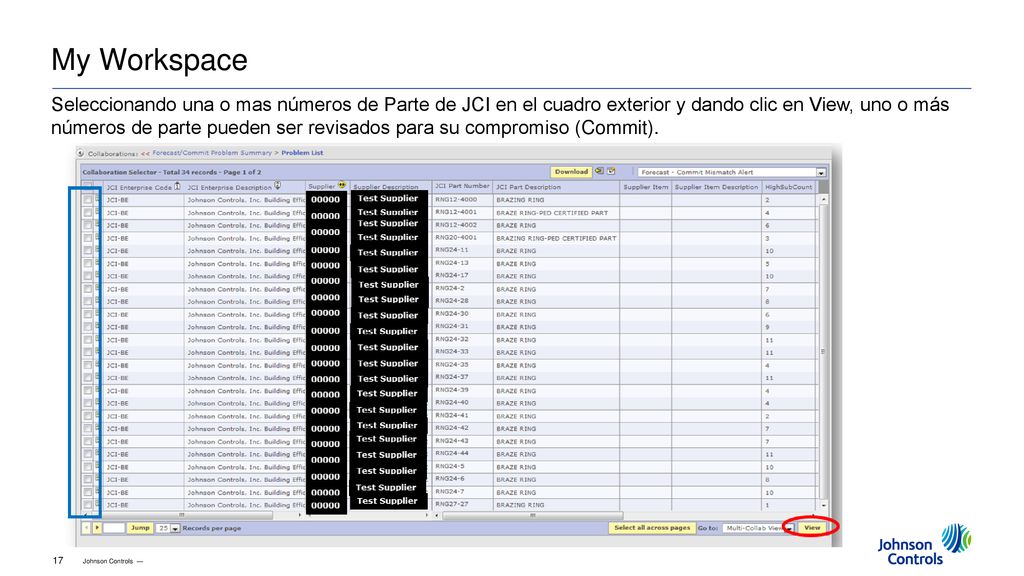Sort by JCI Enterprise Description sort icon

(278, 186)
